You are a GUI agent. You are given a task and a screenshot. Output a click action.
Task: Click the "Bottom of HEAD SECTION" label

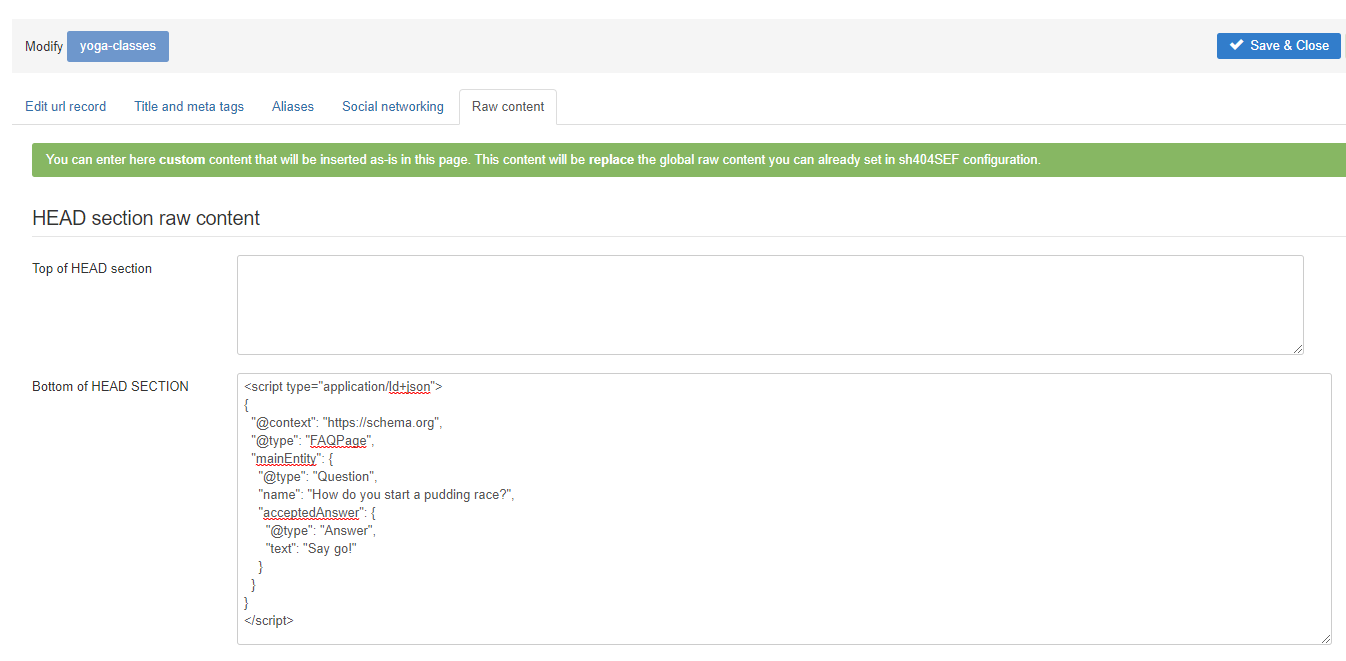(110, 386)
